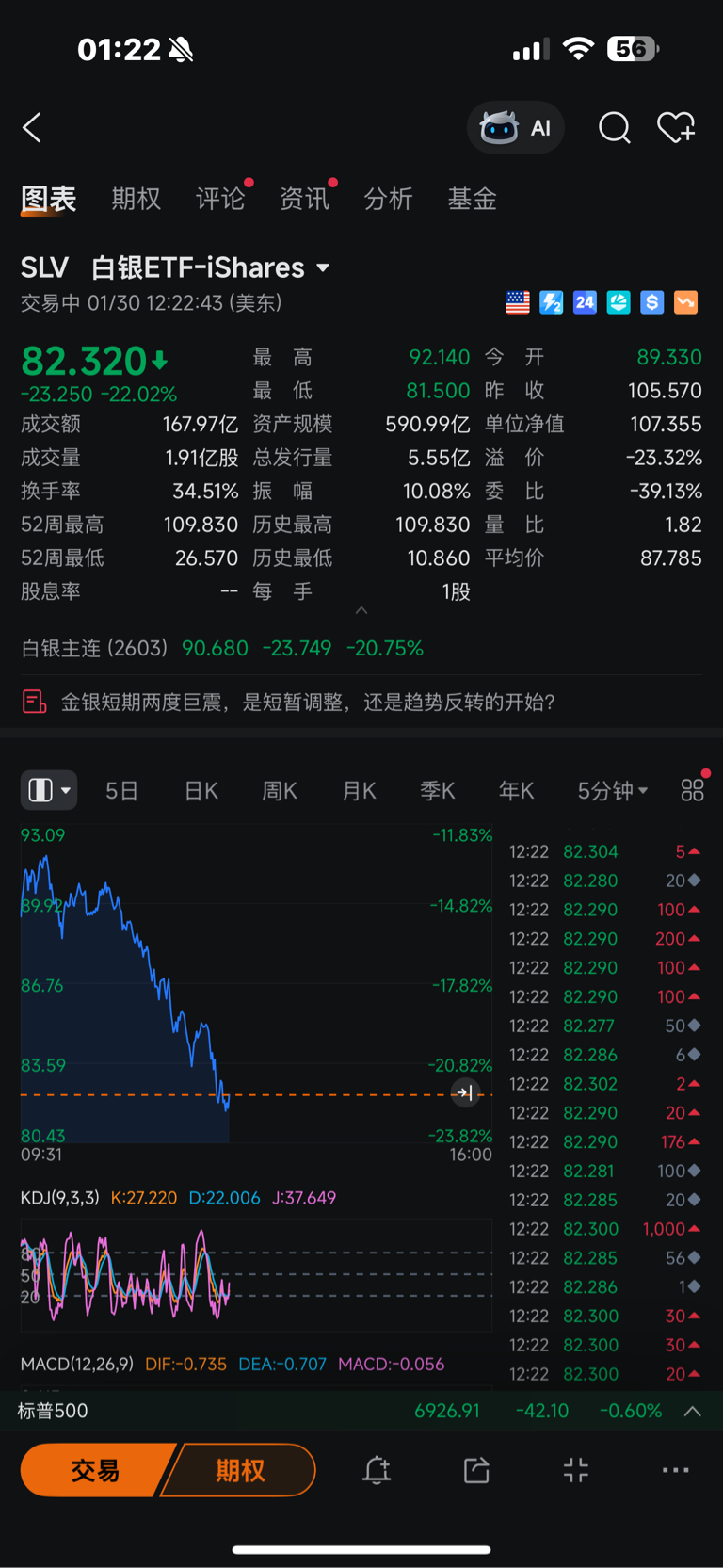
Task: Select the 月K chart period
Action: coord(359,791)
